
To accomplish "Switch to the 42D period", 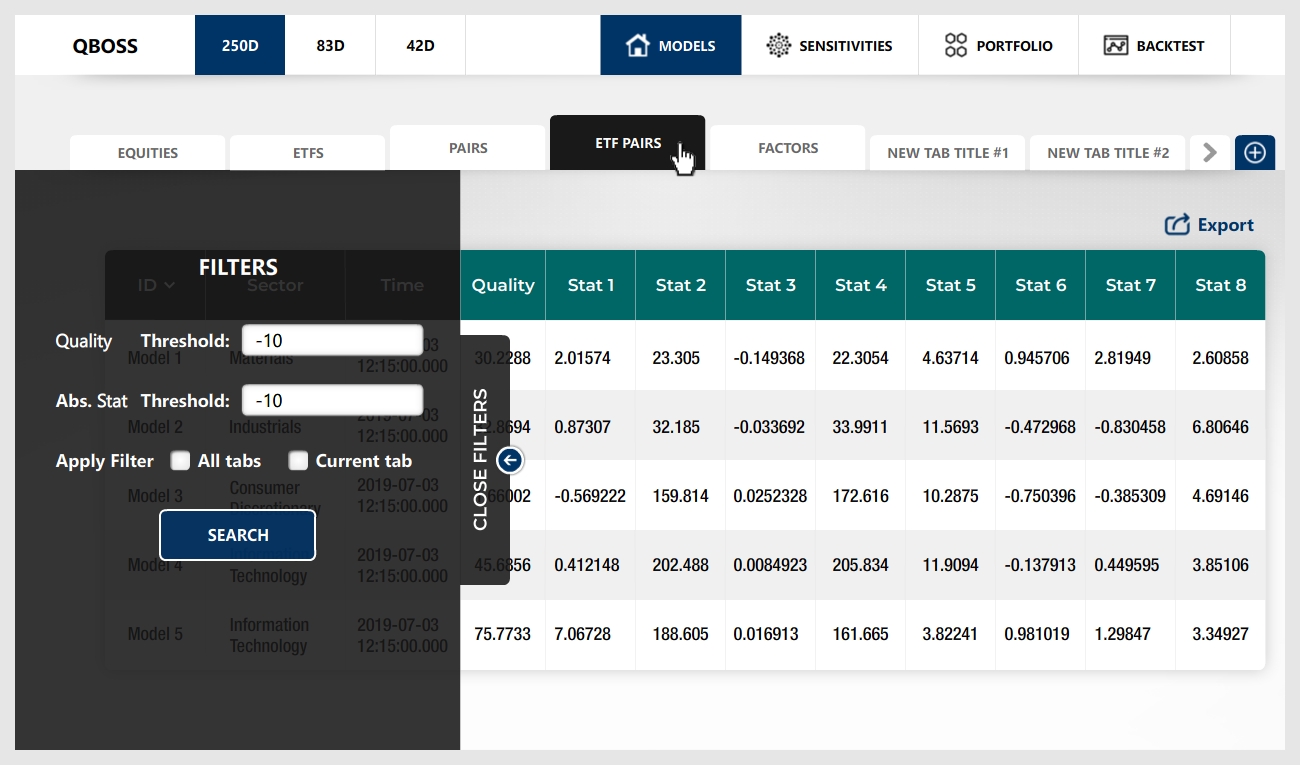I will (420, 45).
